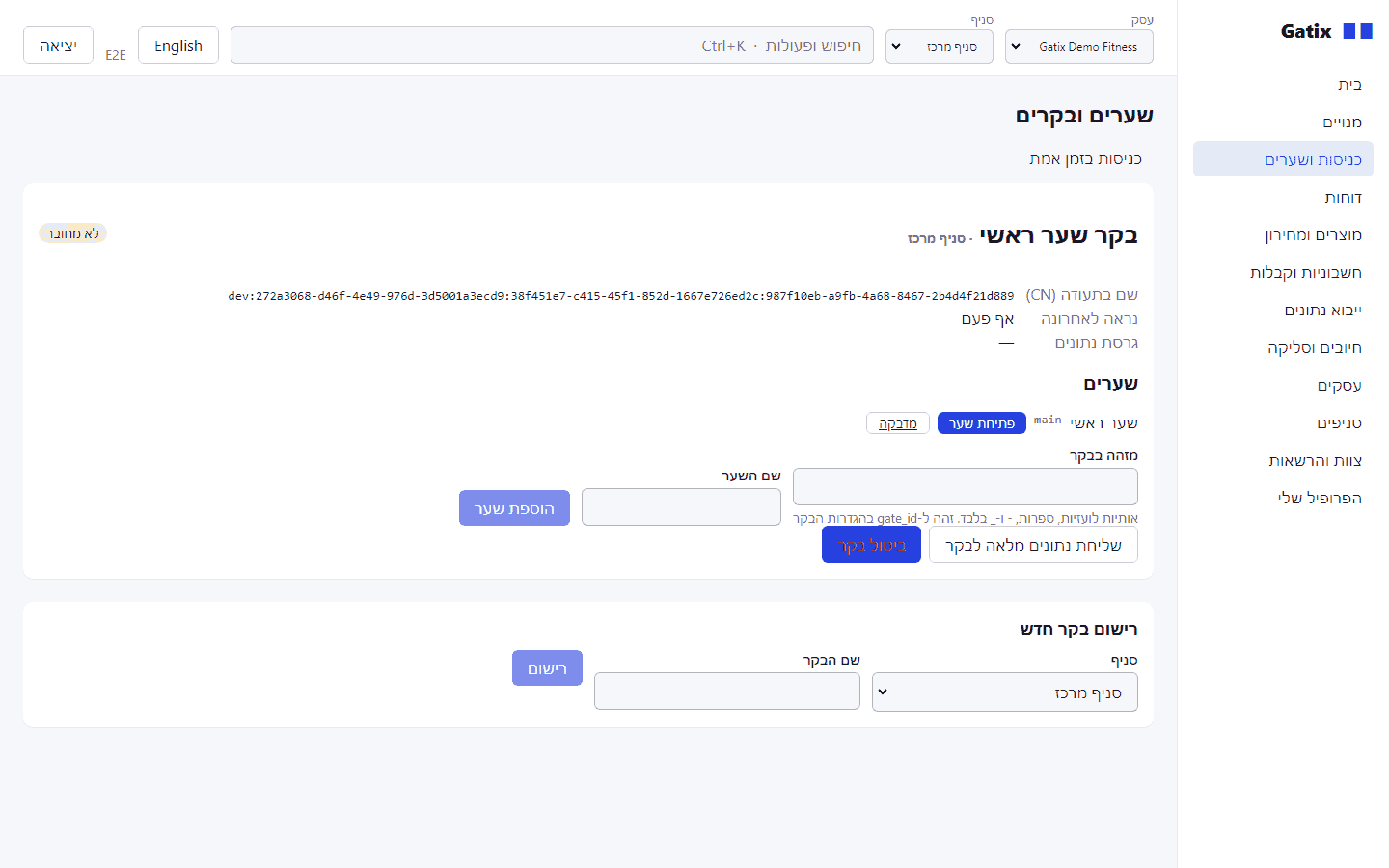The width and height of the screenshot is (1389, 868).
Task: Open מוצרים ומחירון in sidebar
Action: [x=1283, y=235]
